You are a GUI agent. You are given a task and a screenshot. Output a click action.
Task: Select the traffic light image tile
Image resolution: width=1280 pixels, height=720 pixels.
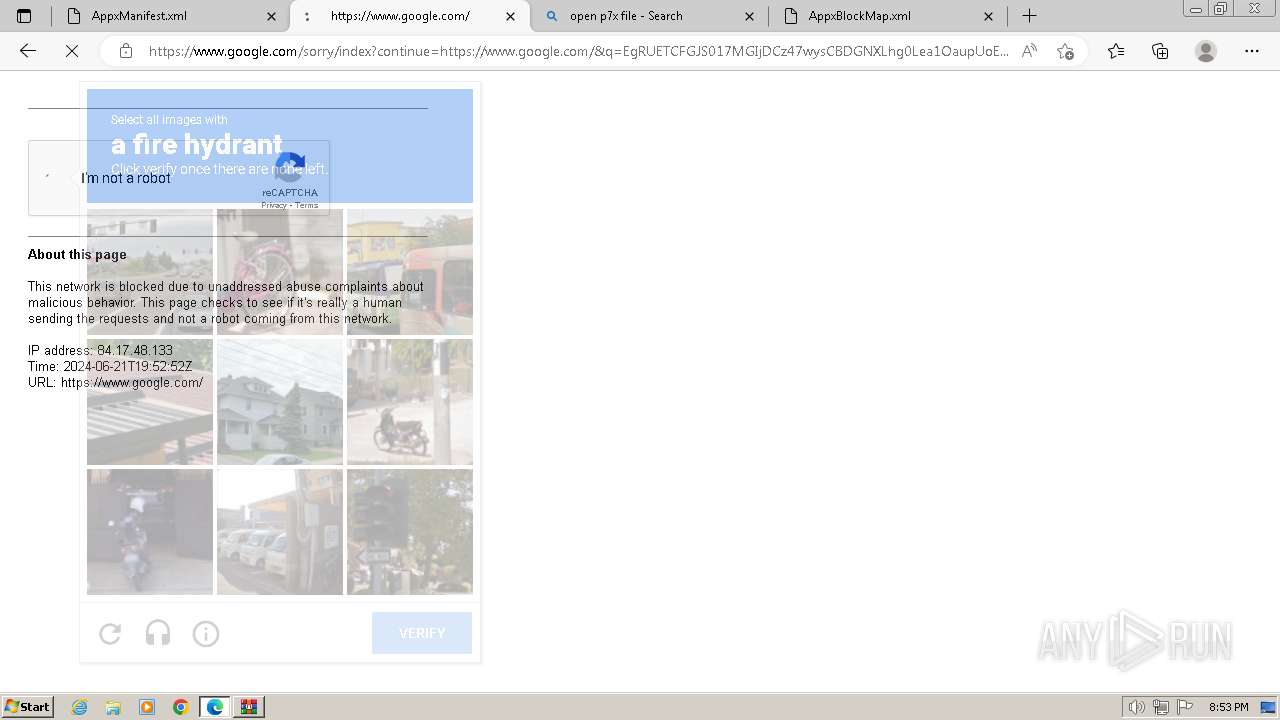(410, 532)
